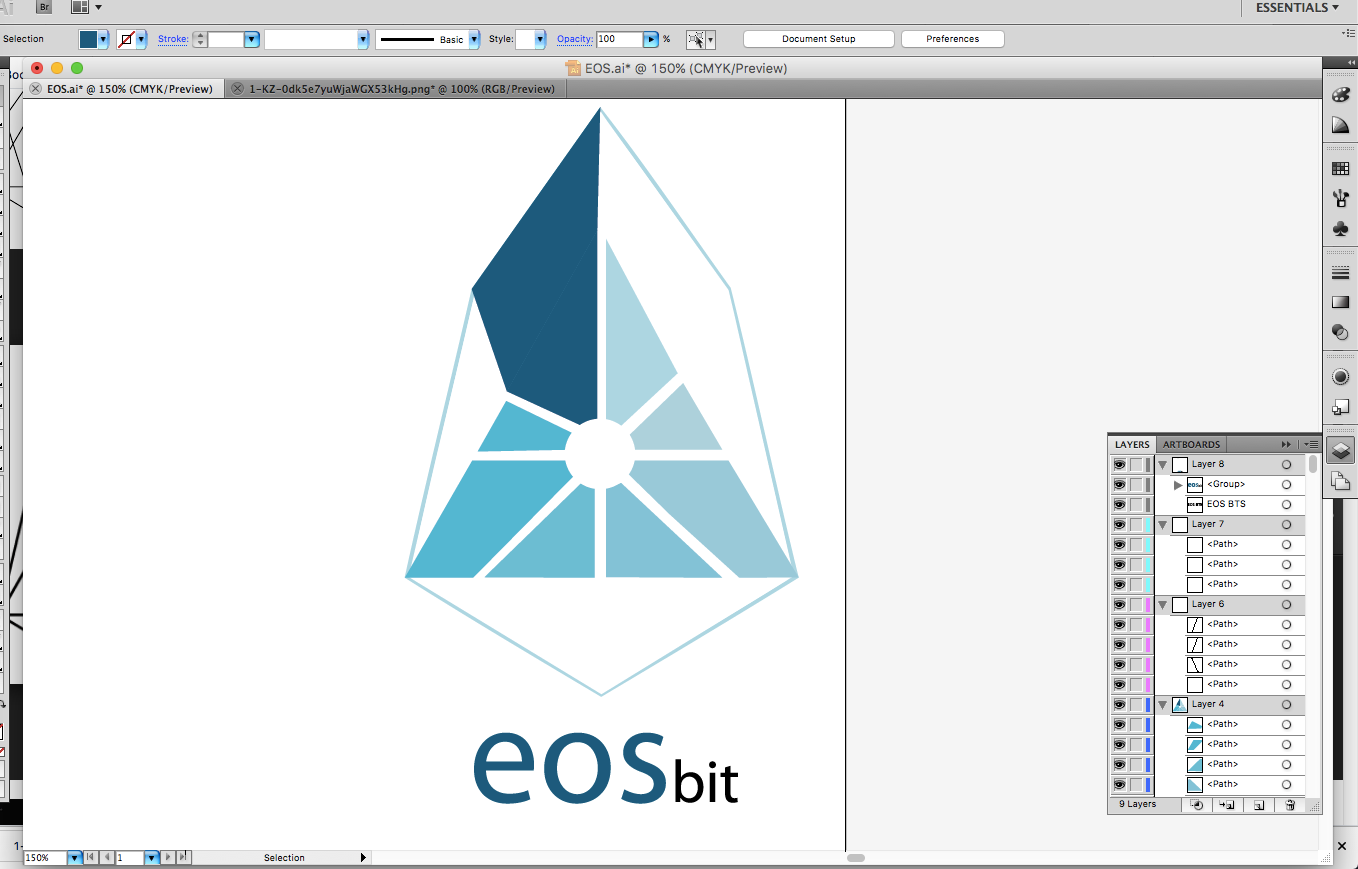The image size is (1358, 869).
Task: Hide Layer 8 with its eye icon
Action: pos(1119,465)
